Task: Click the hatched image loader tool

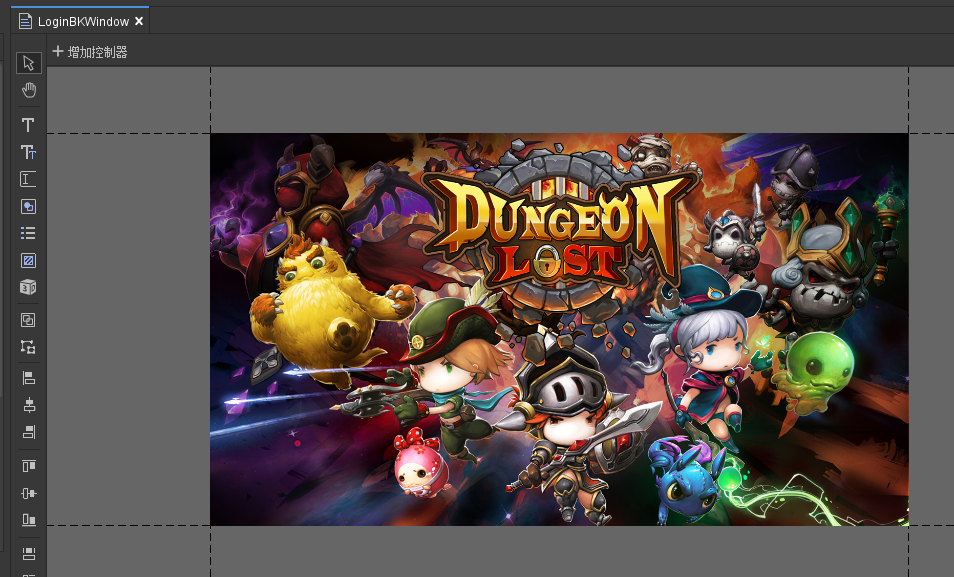Action: (x=29, y=260)
